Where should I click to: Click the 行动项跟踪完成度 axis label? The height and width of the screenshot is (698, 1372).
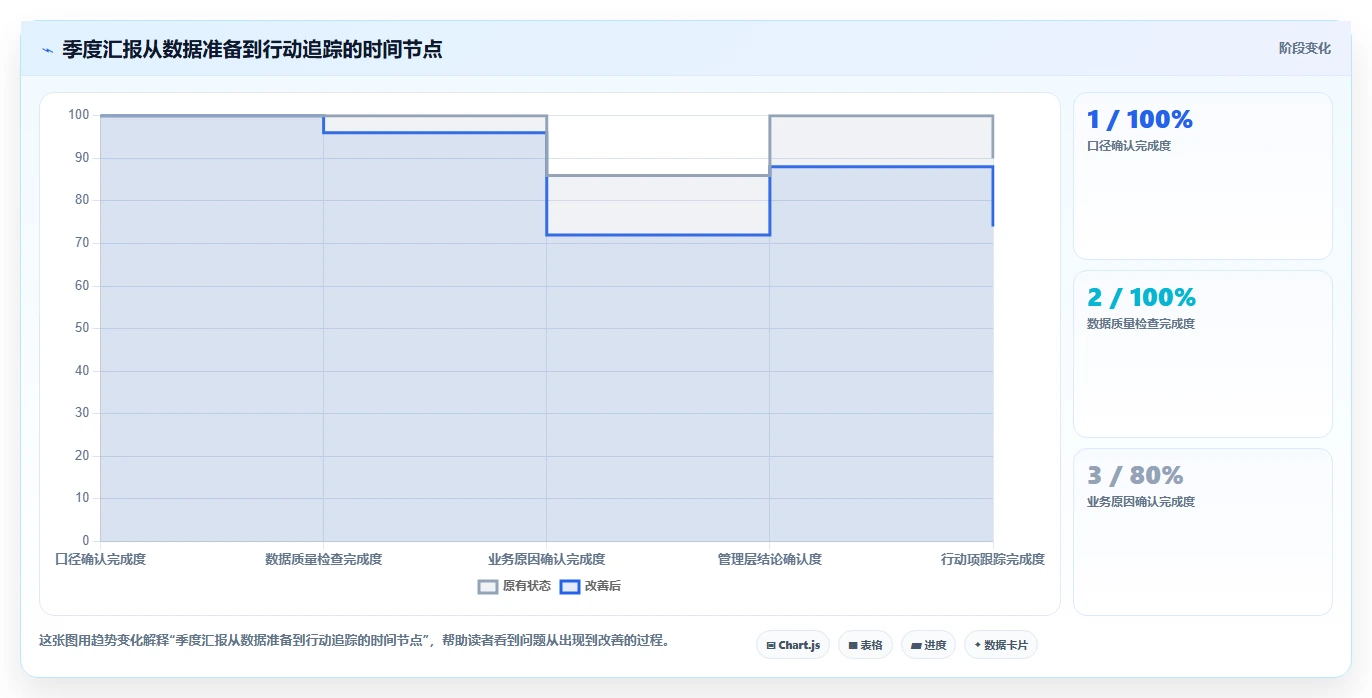coord(993,559)
